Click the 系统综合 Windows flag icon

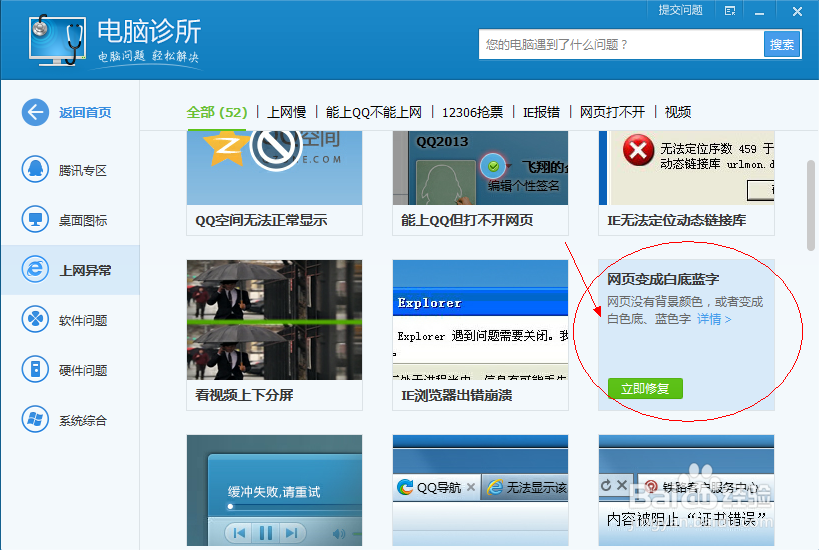click(x=35, y=419)
